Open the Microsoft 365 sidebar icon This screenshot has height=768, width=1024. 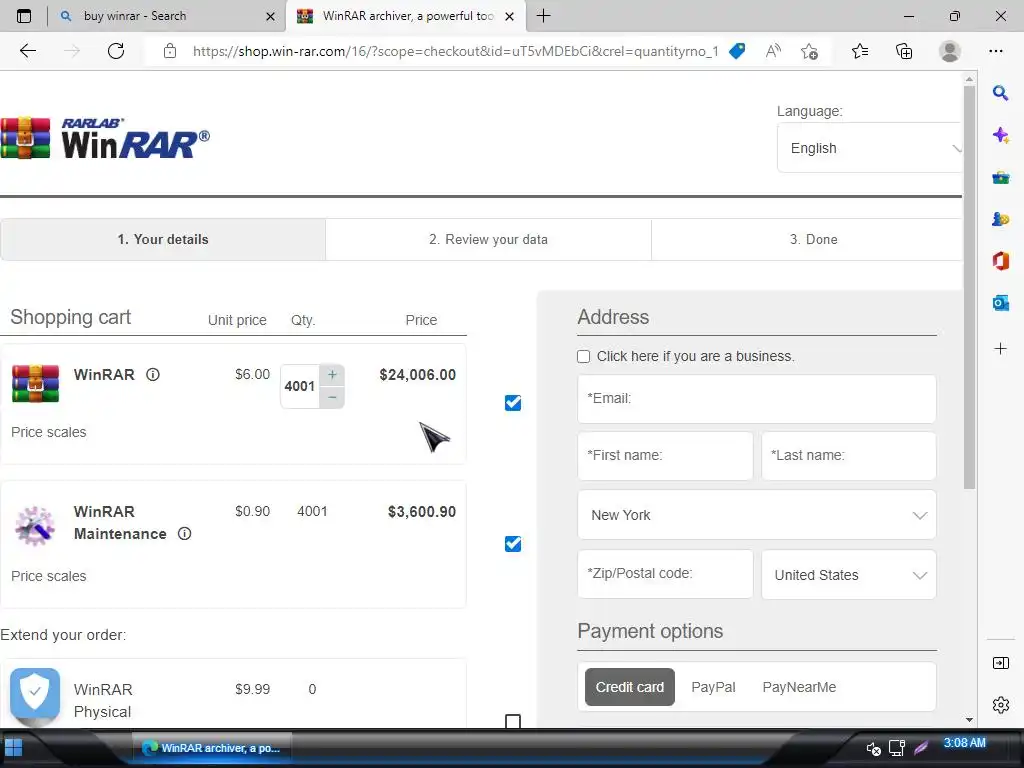click(x=1000, y=261)
